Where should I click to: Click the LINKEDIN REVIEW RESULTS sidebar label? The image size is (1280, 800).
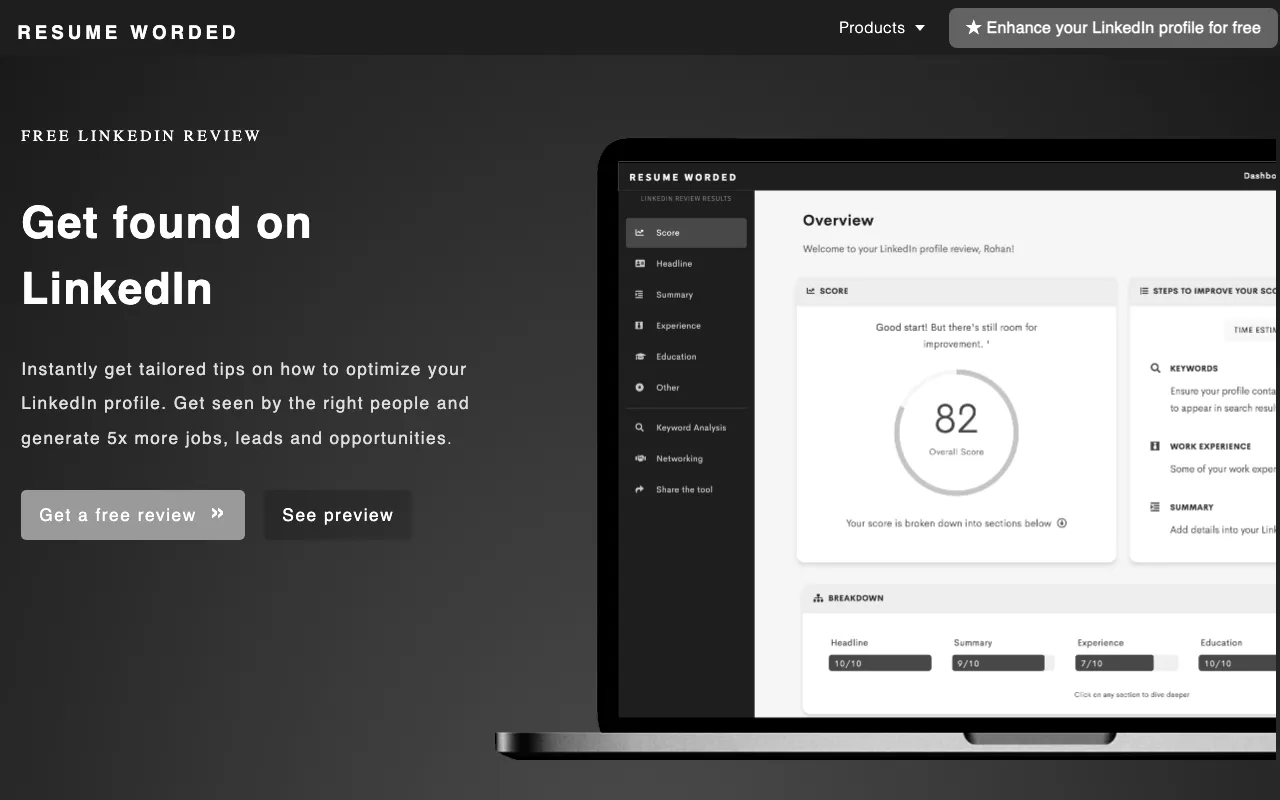tap(686, 199)
